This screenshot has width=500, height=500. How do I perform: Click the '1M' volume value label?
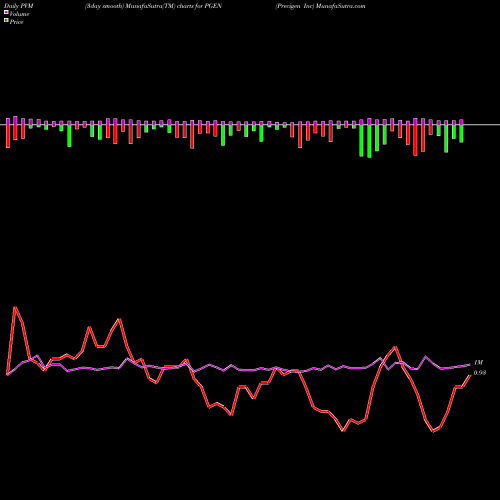478,362
